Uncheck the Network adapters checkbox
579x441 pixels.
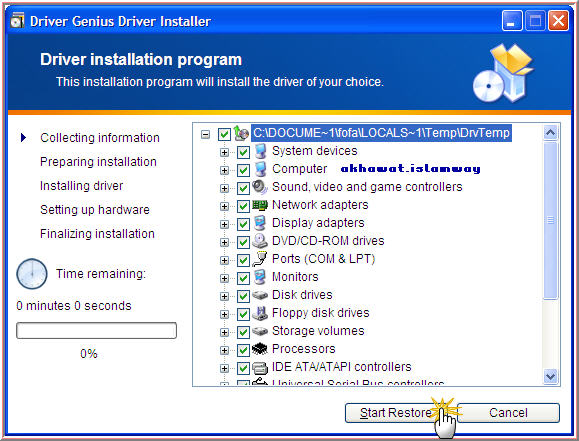click(243, 206)
